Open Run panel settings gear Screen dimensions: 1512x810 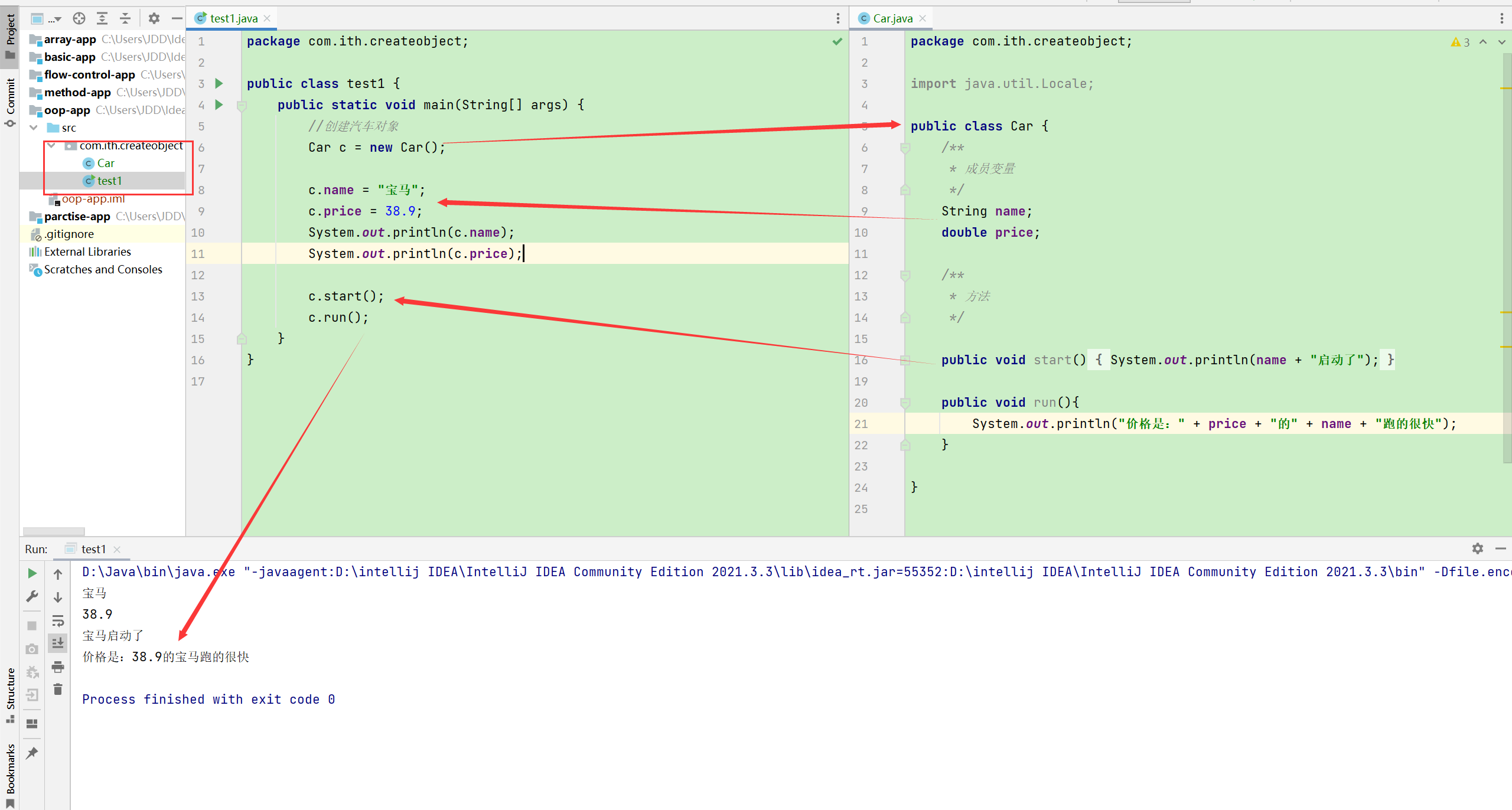point(1478,548)
